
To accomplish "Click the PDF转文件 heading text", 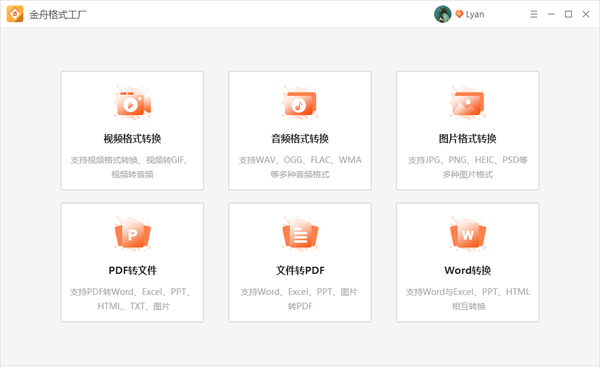I will (x=132, y=270).
